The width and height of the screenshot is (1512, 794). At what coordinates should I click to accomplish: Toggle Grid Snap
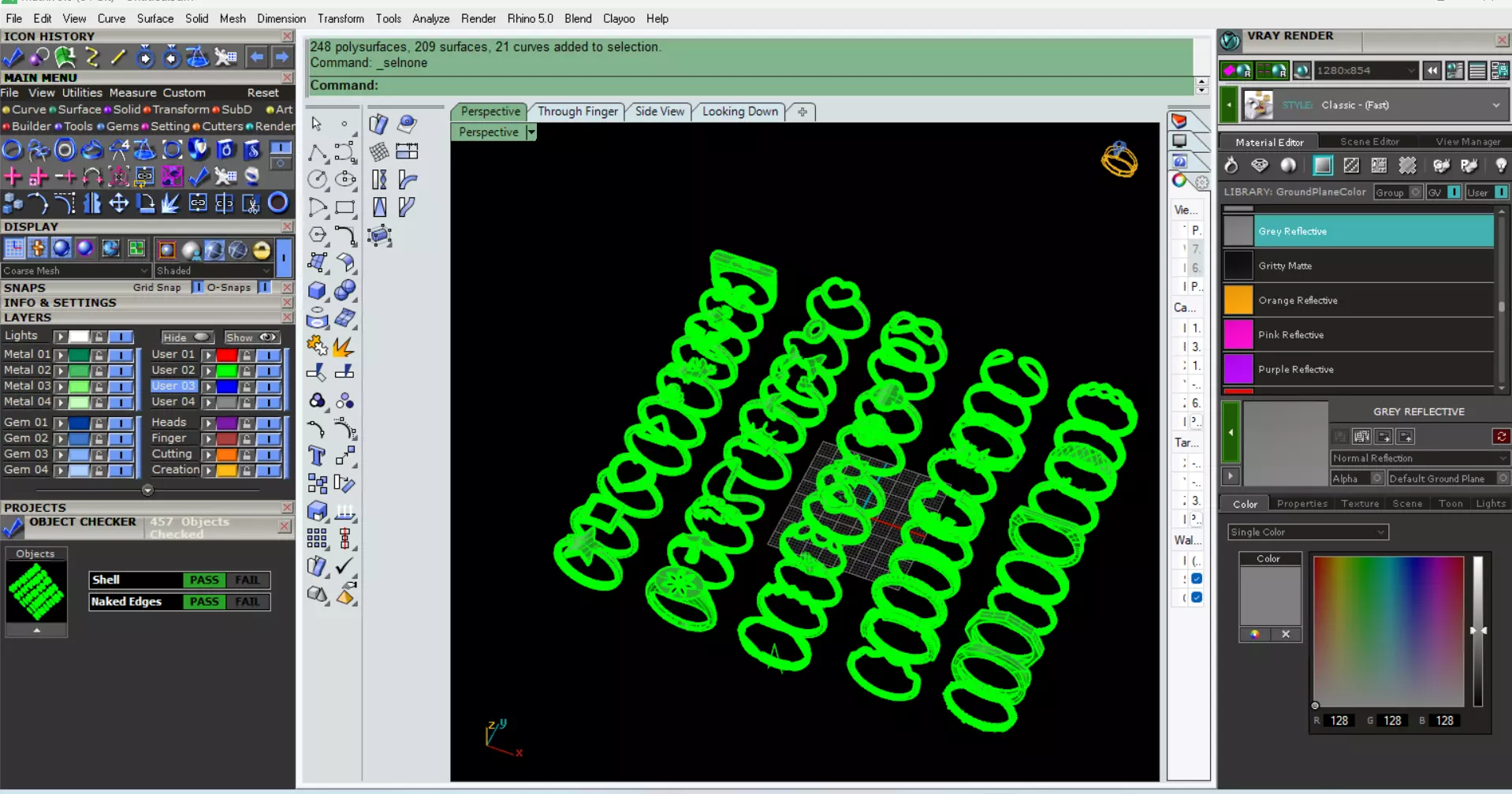click(x=198, y=288)
